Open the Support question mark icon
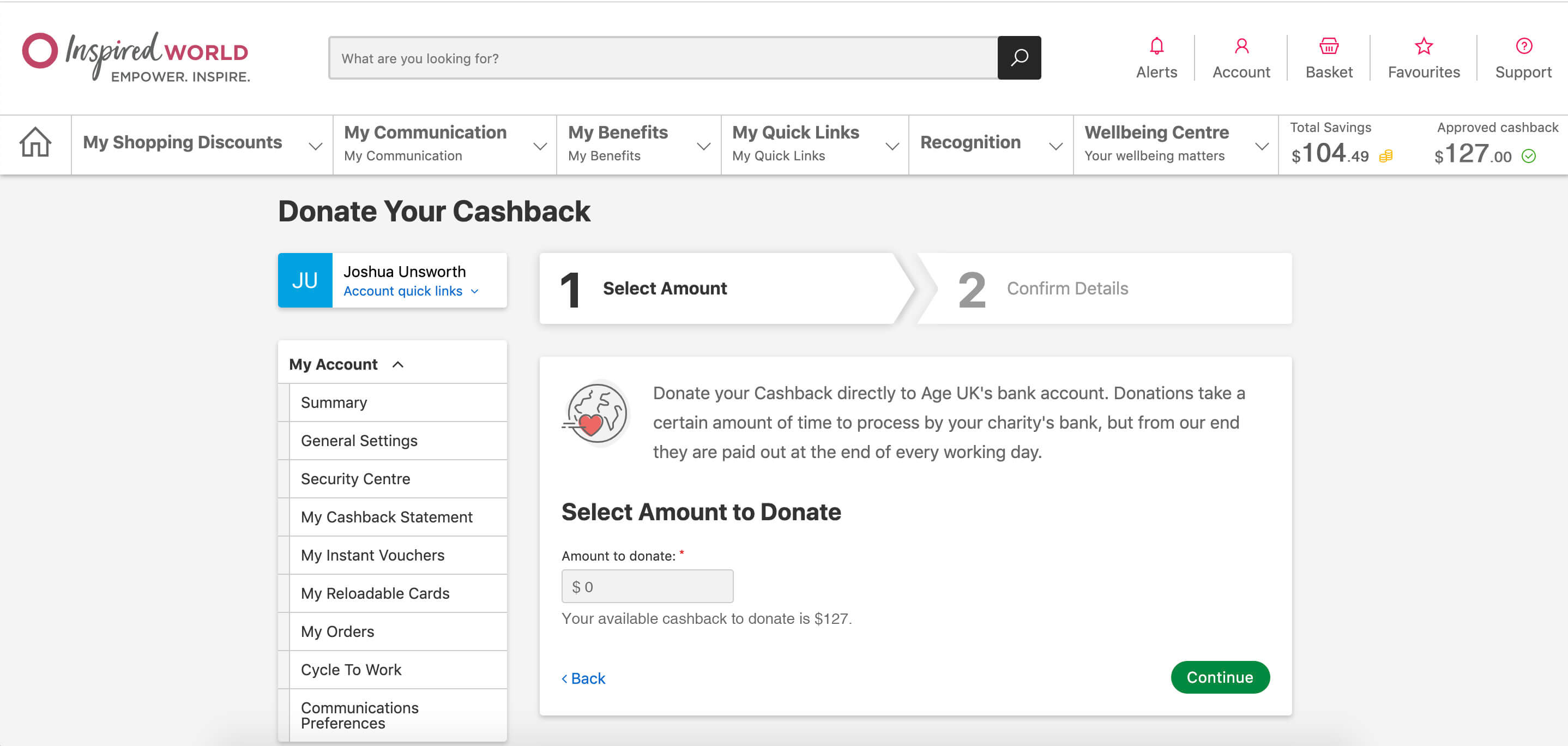The height and width of the screenshot is (746, 1568). [1523, 46]
